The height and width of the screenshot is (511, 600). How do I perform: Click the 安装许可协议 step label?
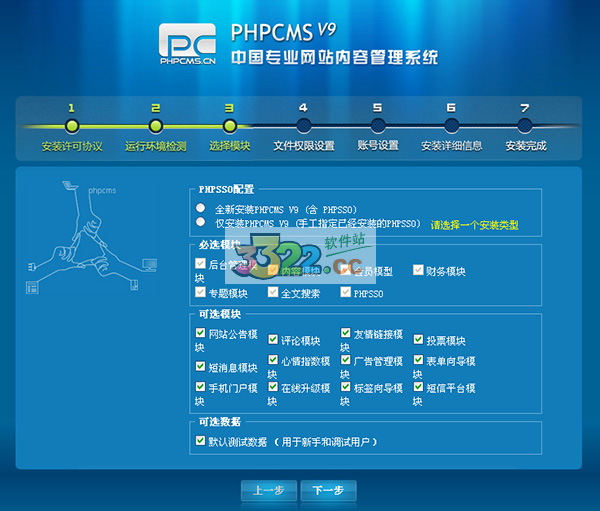coord(72,146)
